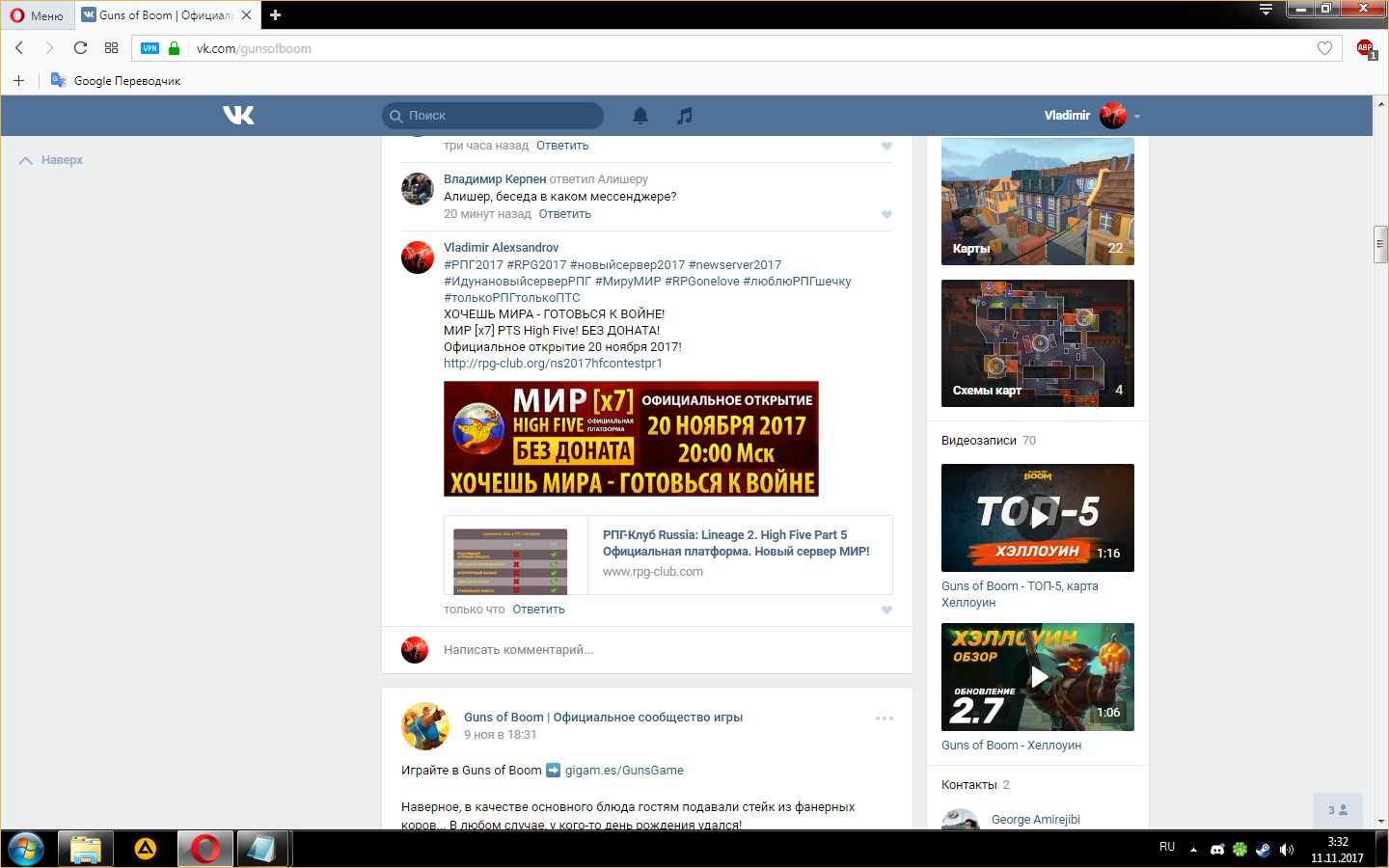The width and height of the screenshot is (1389, 868).
Task: Open hashtag #толькоРПГтолькоПТС
Action: click(512, 298)
